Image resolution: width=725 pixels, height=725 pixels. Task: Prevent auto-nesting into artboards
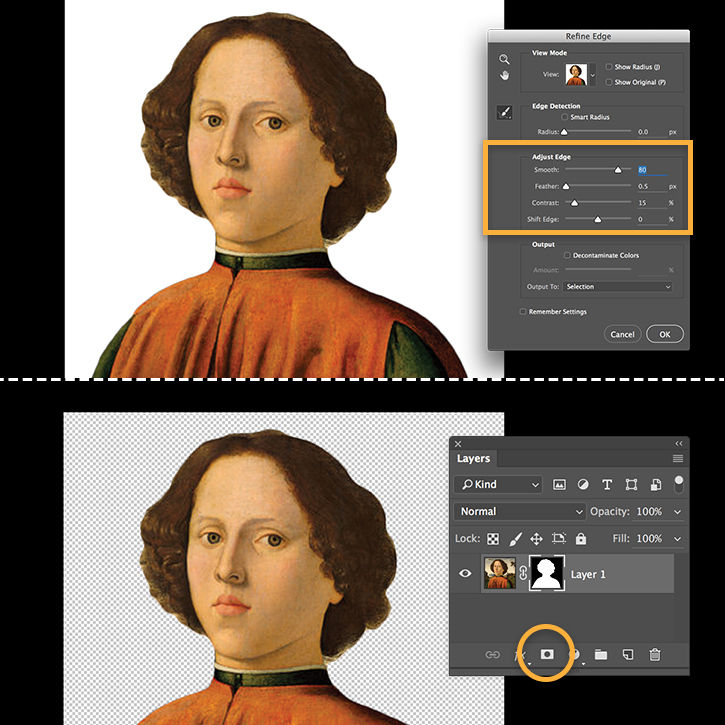[559, 538]
